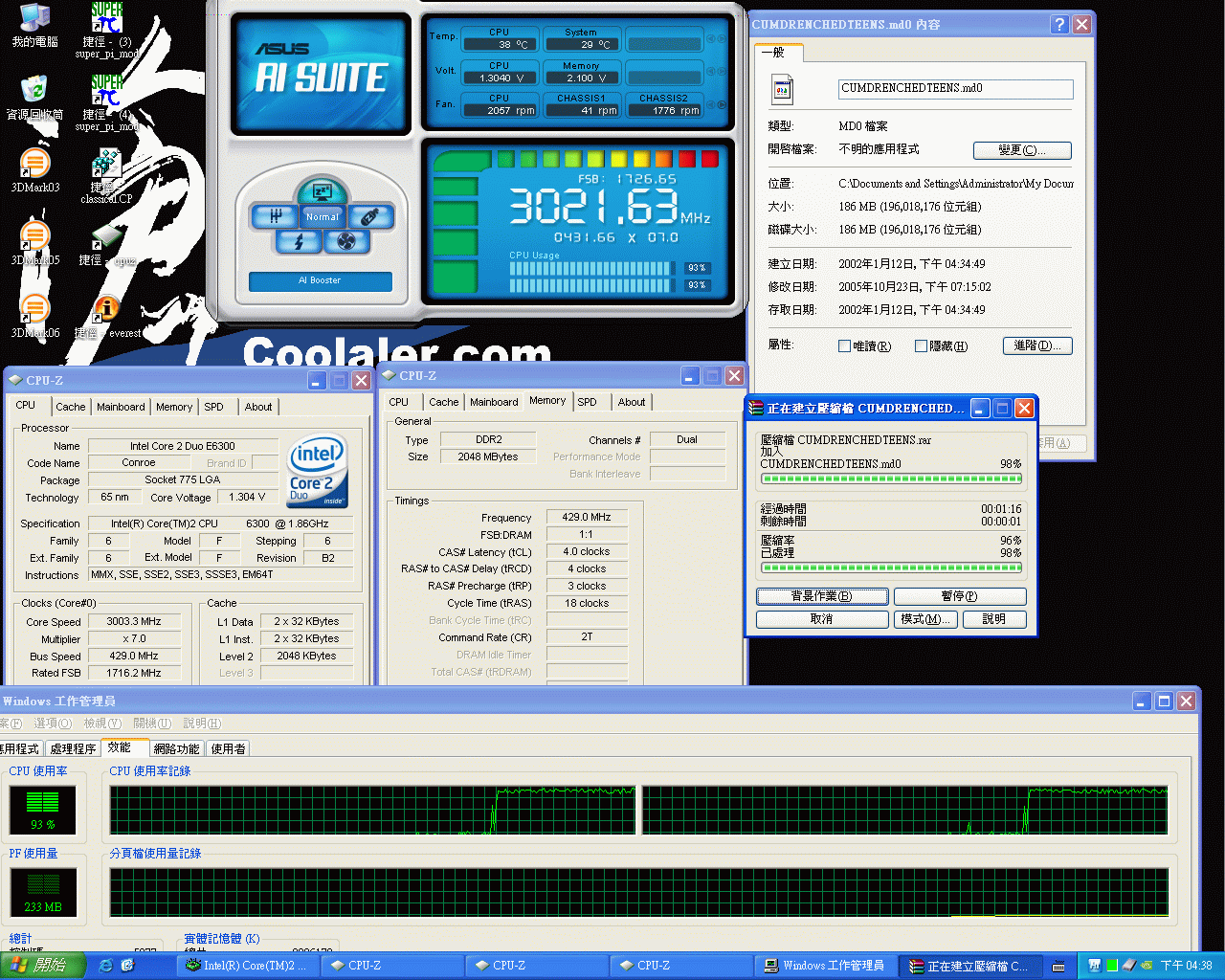The image size is (1225, 980).
Task: Pause compression with 暫停(P)
Action: (x=960, y=596)
